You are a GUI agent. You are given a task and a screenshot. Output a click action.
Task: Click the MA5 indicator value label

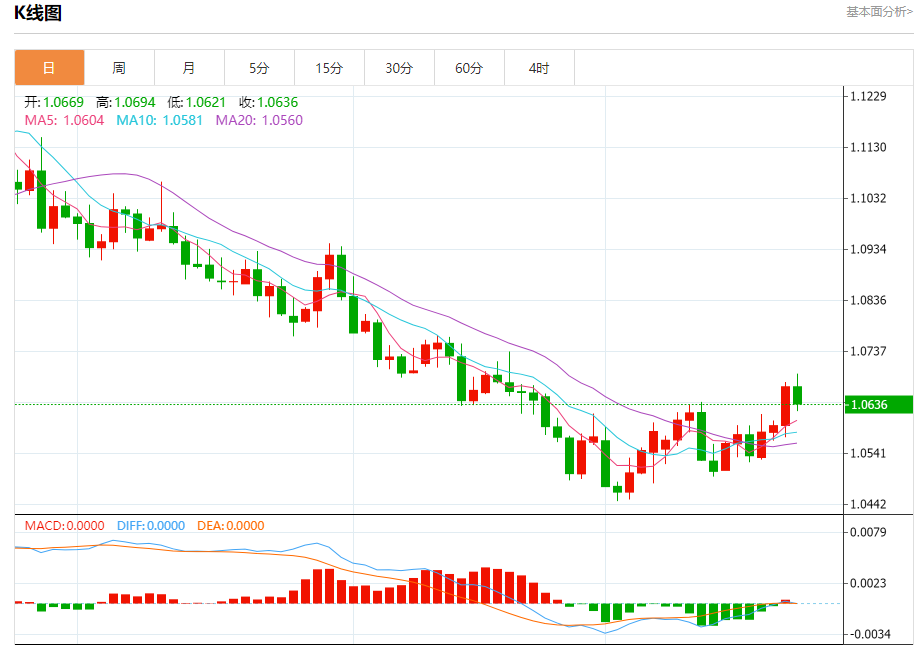[64, 120]
